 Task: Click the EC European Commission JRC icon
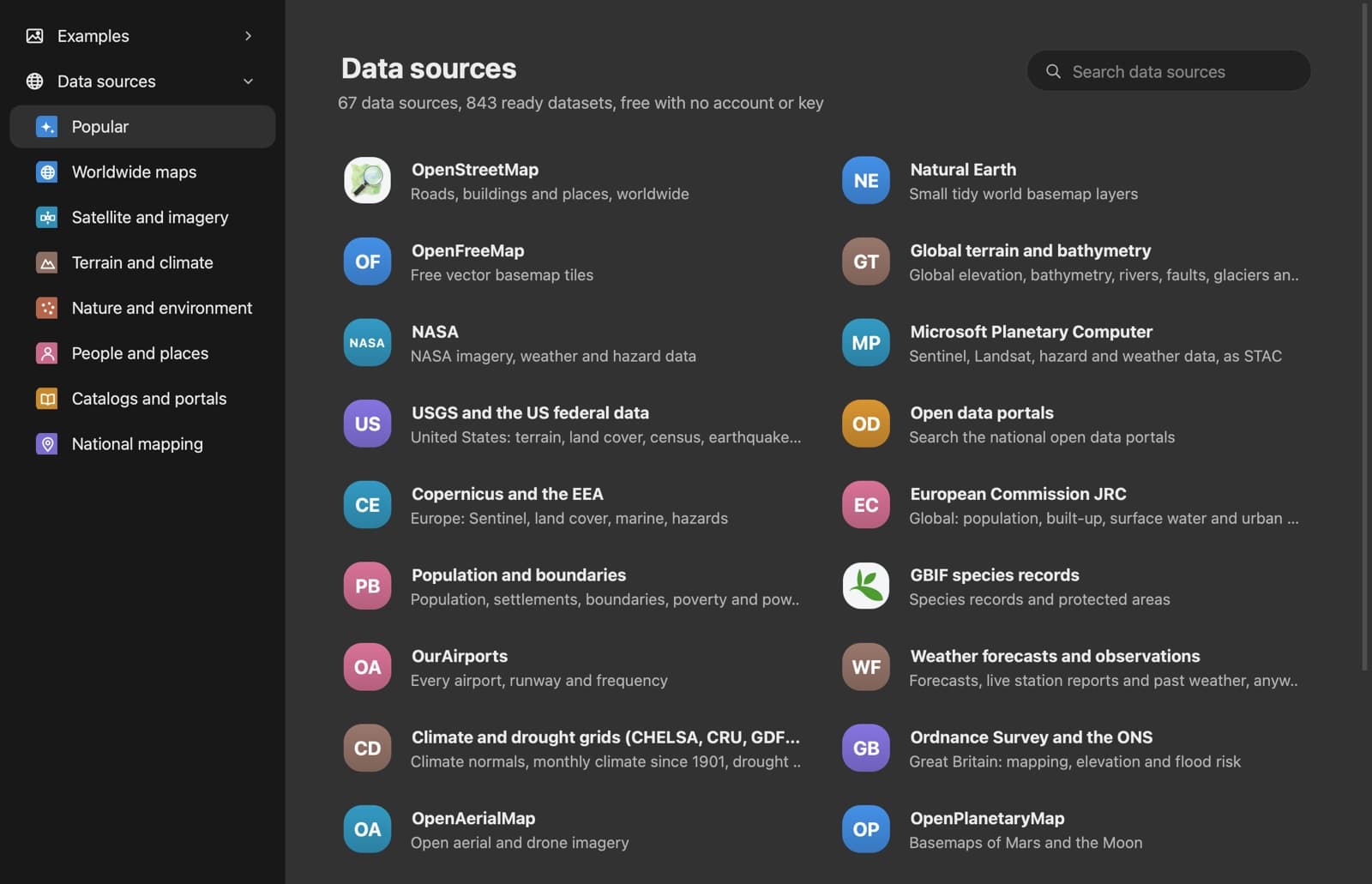tap(866, 504)
